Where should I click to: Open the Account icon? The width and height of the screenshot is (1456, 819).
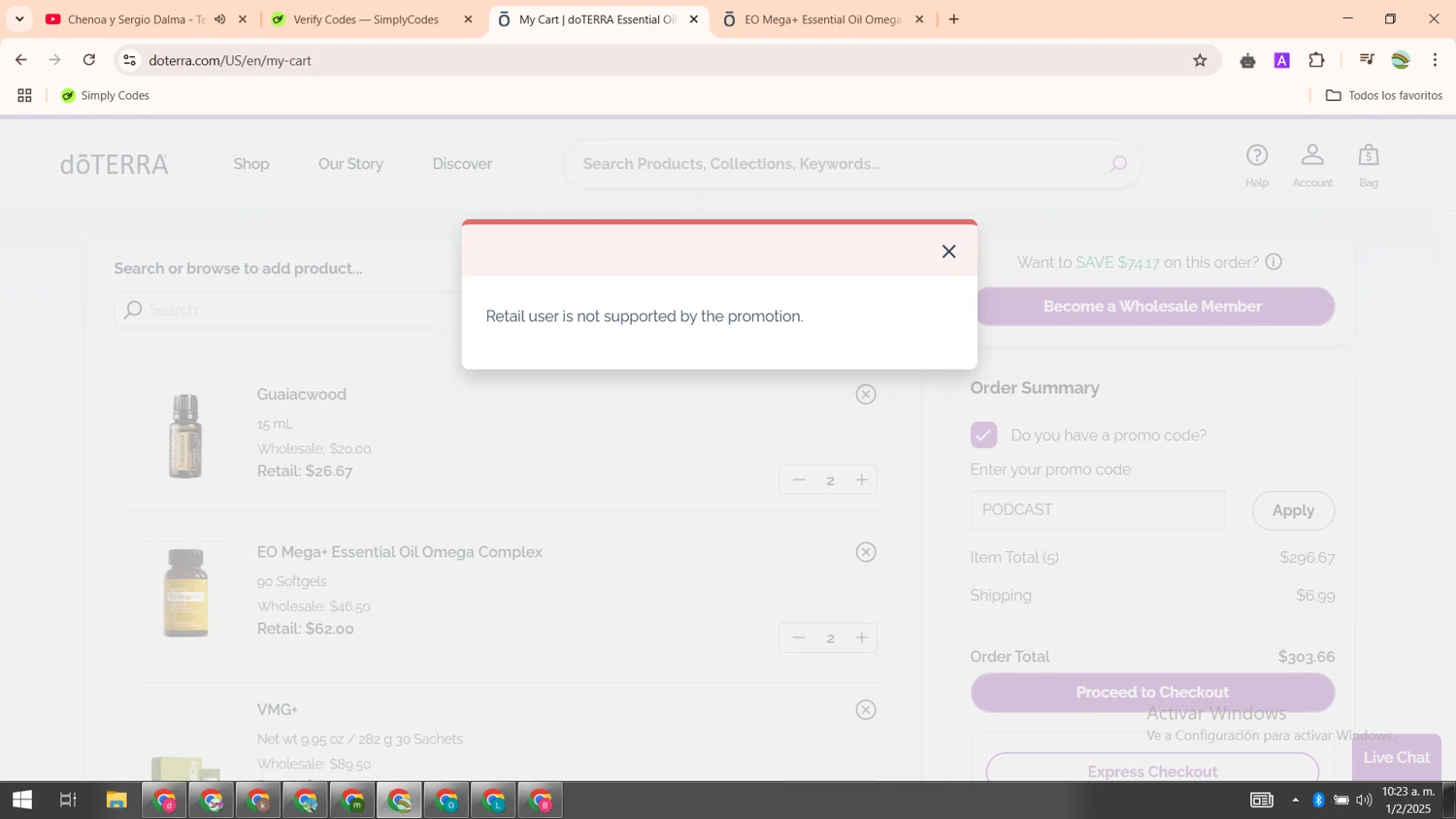(x=1312, y=165)
